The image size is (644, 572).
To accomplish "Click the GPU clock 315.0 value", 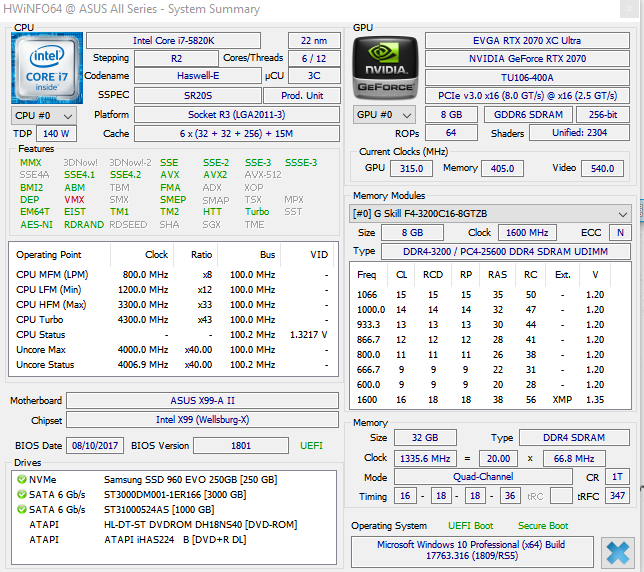I will pos(411,169).
